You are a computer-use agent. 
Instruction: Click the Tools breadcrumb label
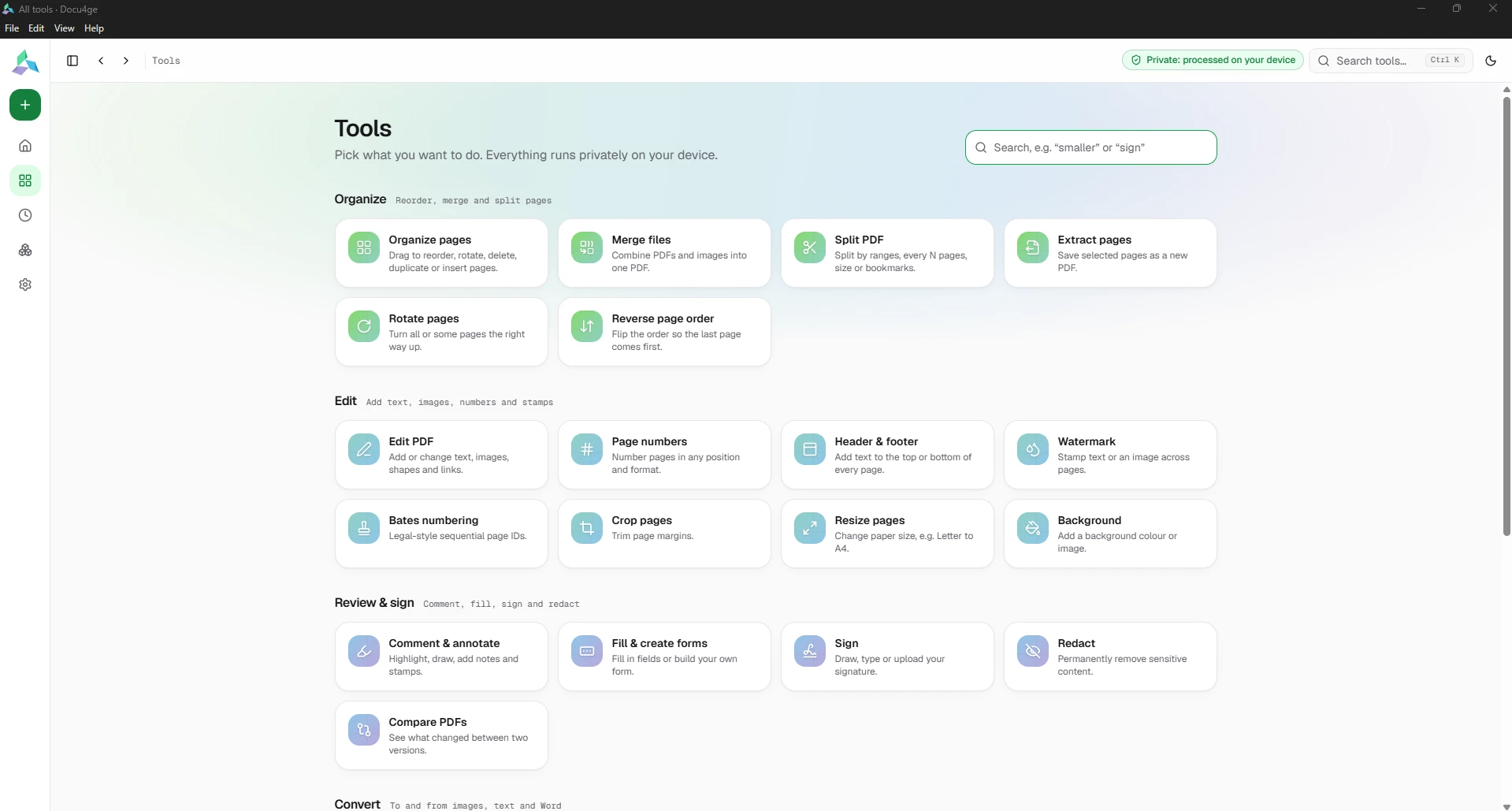point(166,61)
